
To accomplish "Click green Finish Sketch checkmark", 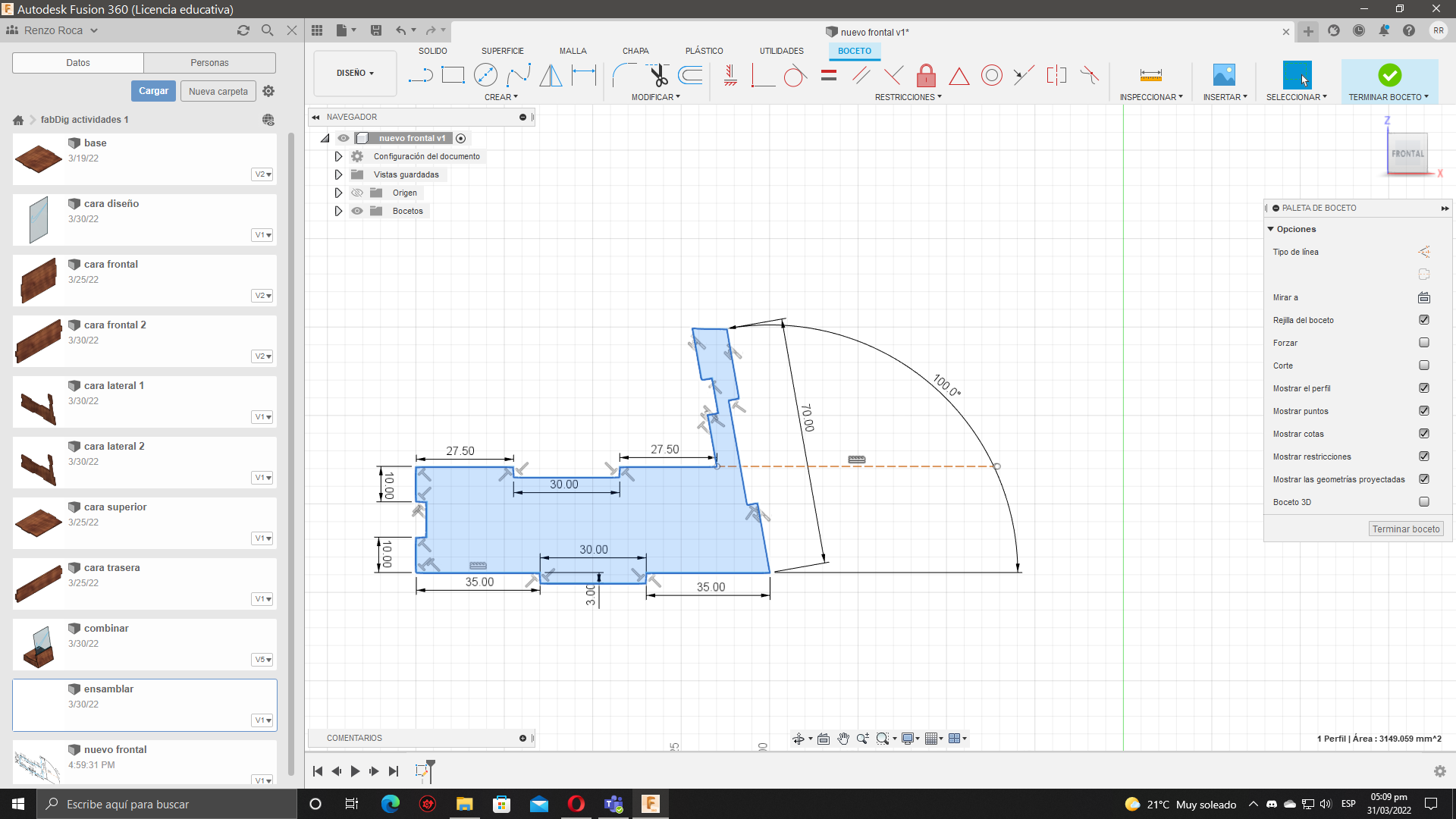I will click(1389, 75).
